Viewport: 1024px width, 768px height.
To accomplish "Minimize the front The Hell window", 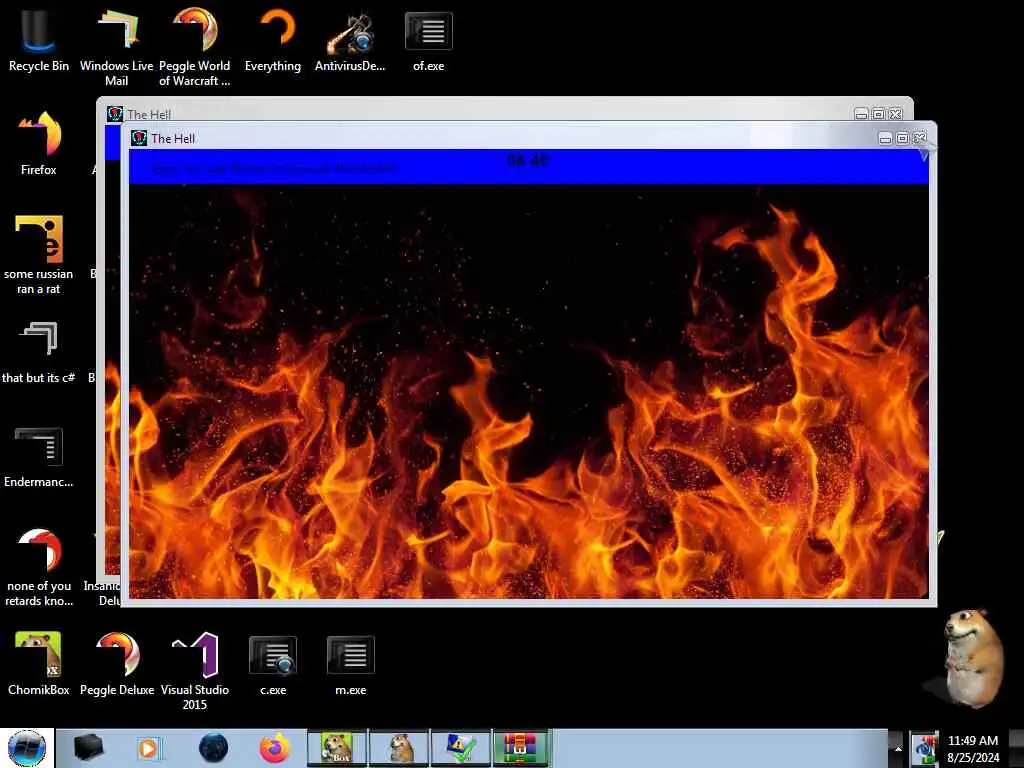I will [885, 138].
